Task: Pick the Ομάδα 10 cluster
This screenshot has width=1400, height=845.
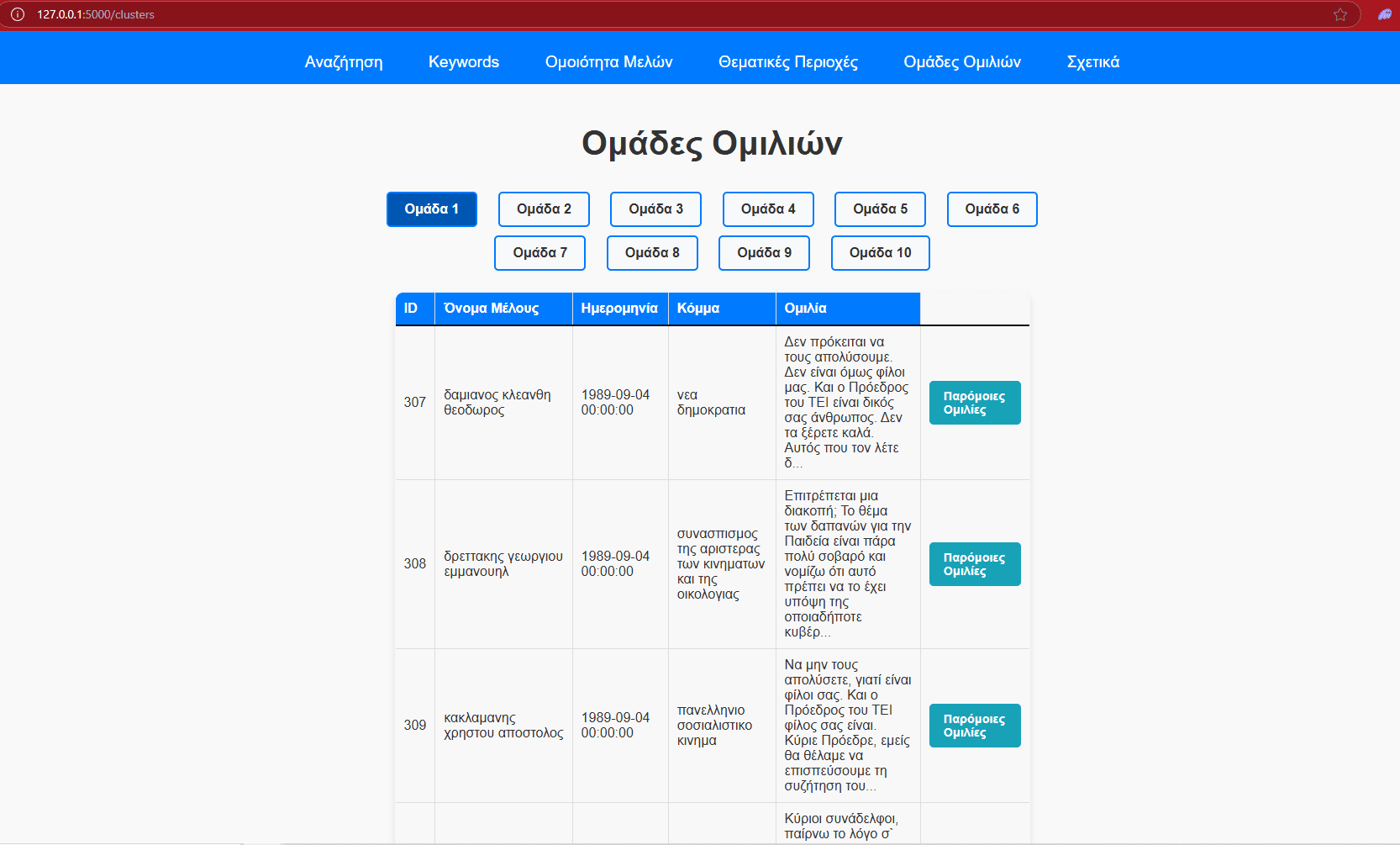Action: tap(881, 253)
